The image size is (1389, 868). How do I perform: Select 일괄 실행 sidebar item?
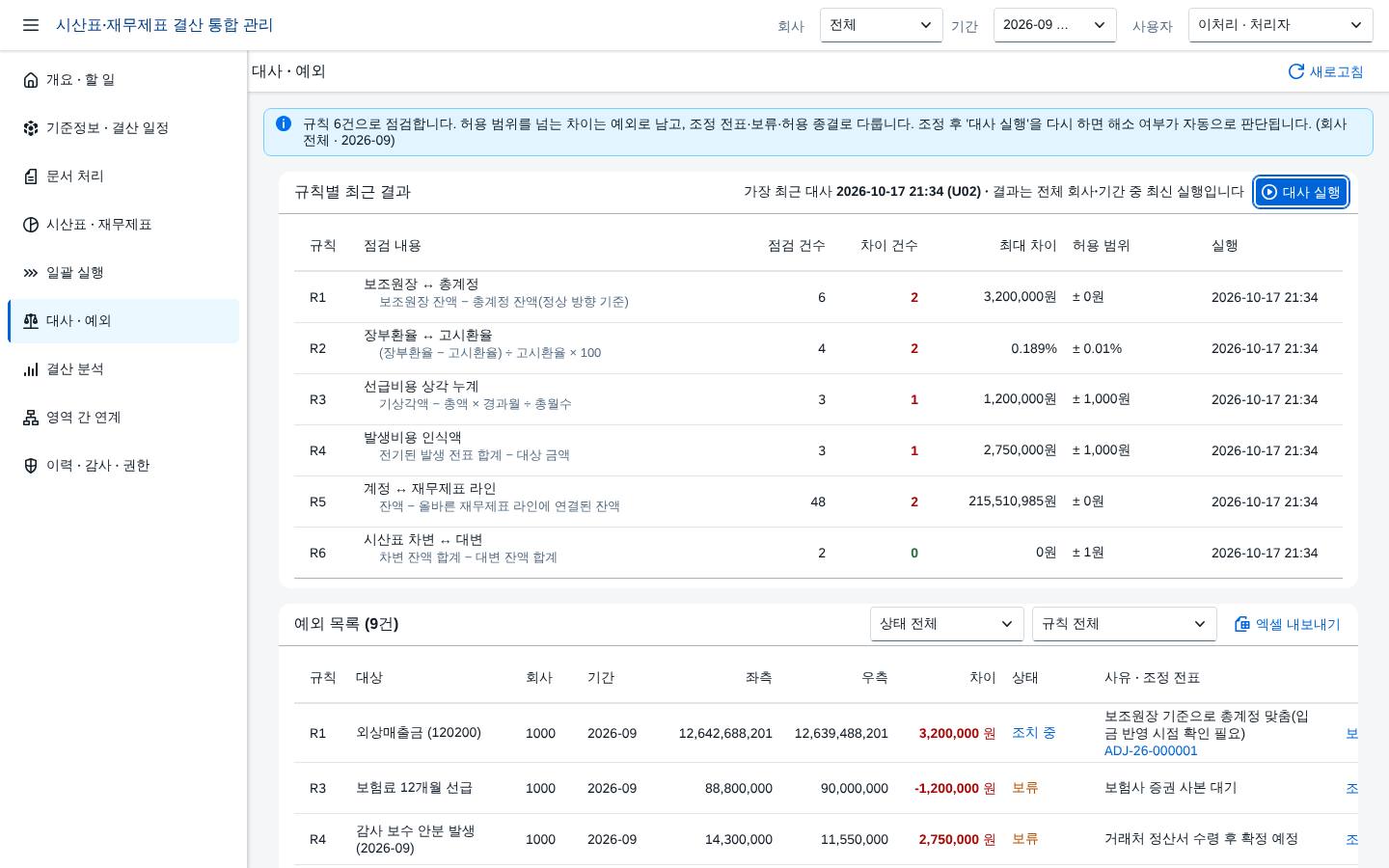coord(123,273)
